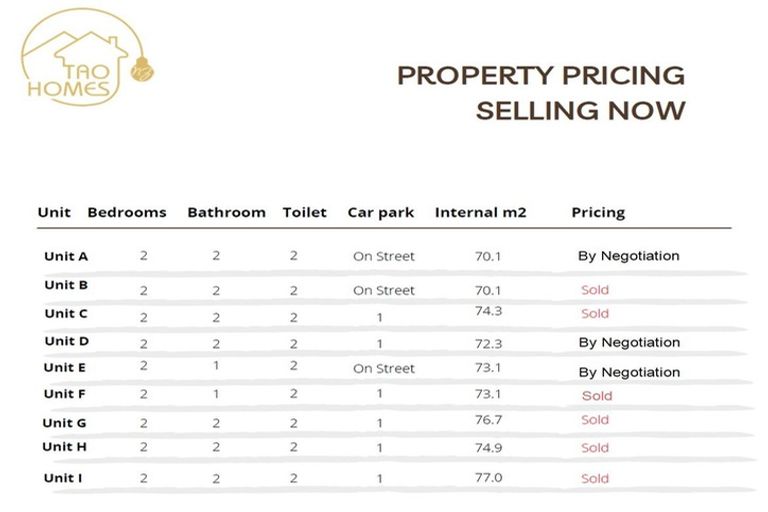Select the Unit G row label
Viewport: 768px width, 512px height.
(x=64, y=423)
